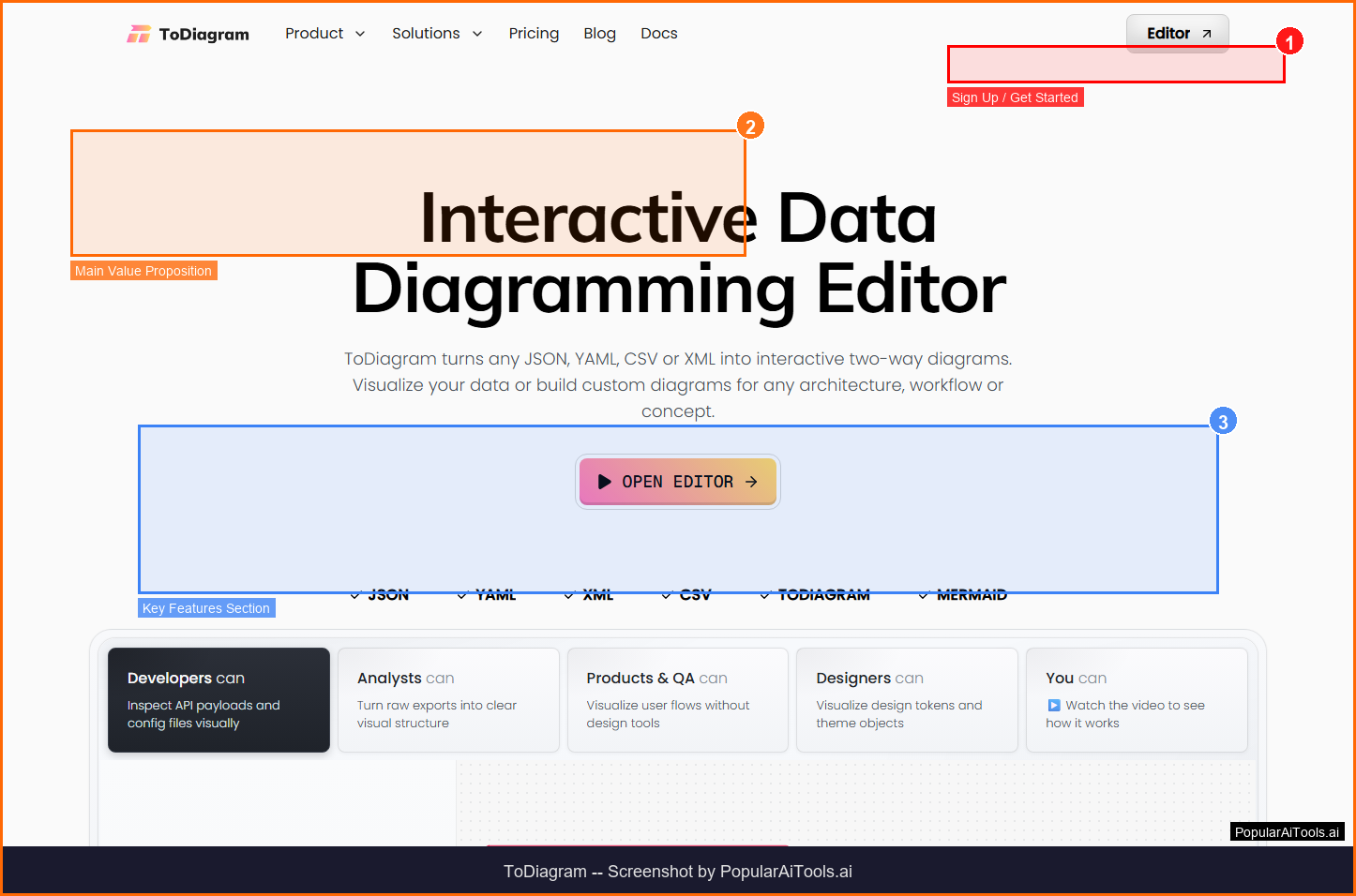The image size is (1356, 896).
Task: Click the video play icon in You can card
Action: 1053,706
